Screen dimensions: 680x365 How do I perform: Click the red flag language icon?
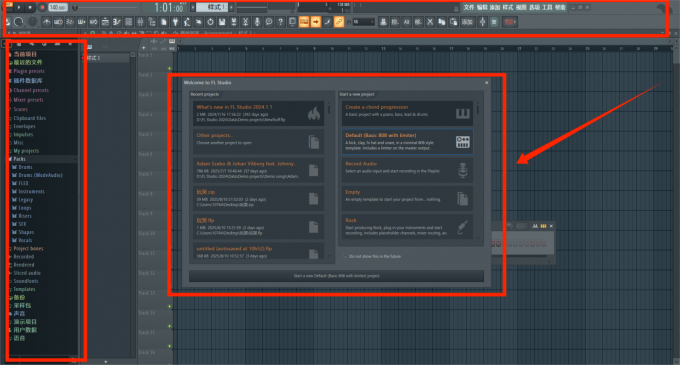[x=510, y=22]
